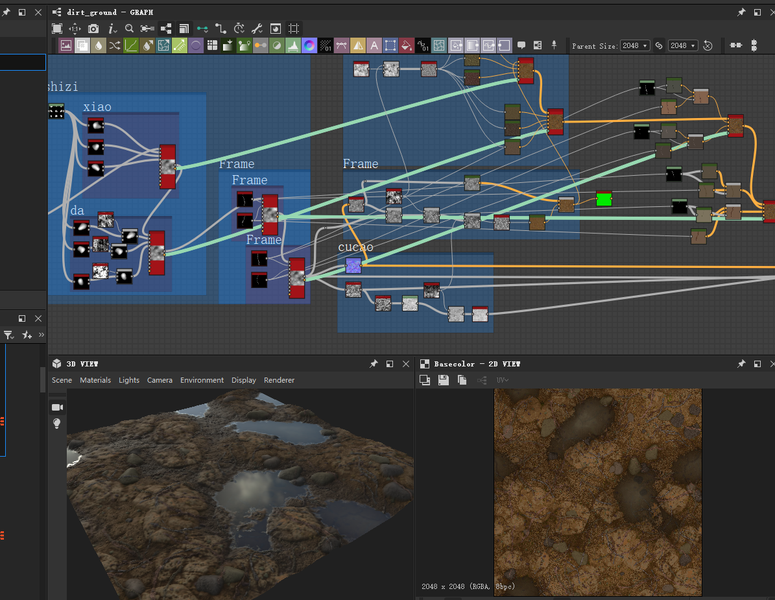Add a Normal node with rainbow ring icon

click(x=309, y=46)
